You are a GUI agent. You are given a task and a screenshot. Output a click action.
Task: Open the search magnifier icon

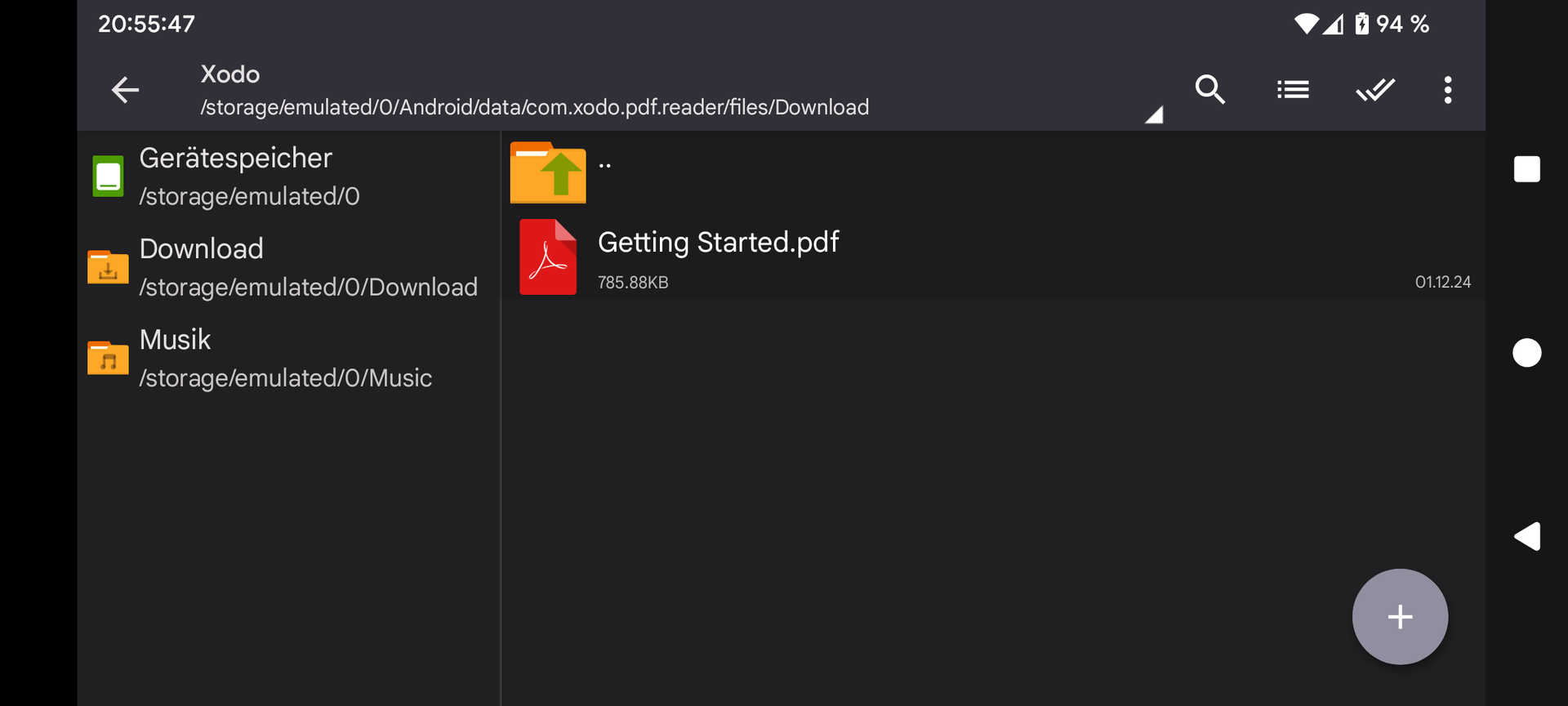coord(1209,90)
